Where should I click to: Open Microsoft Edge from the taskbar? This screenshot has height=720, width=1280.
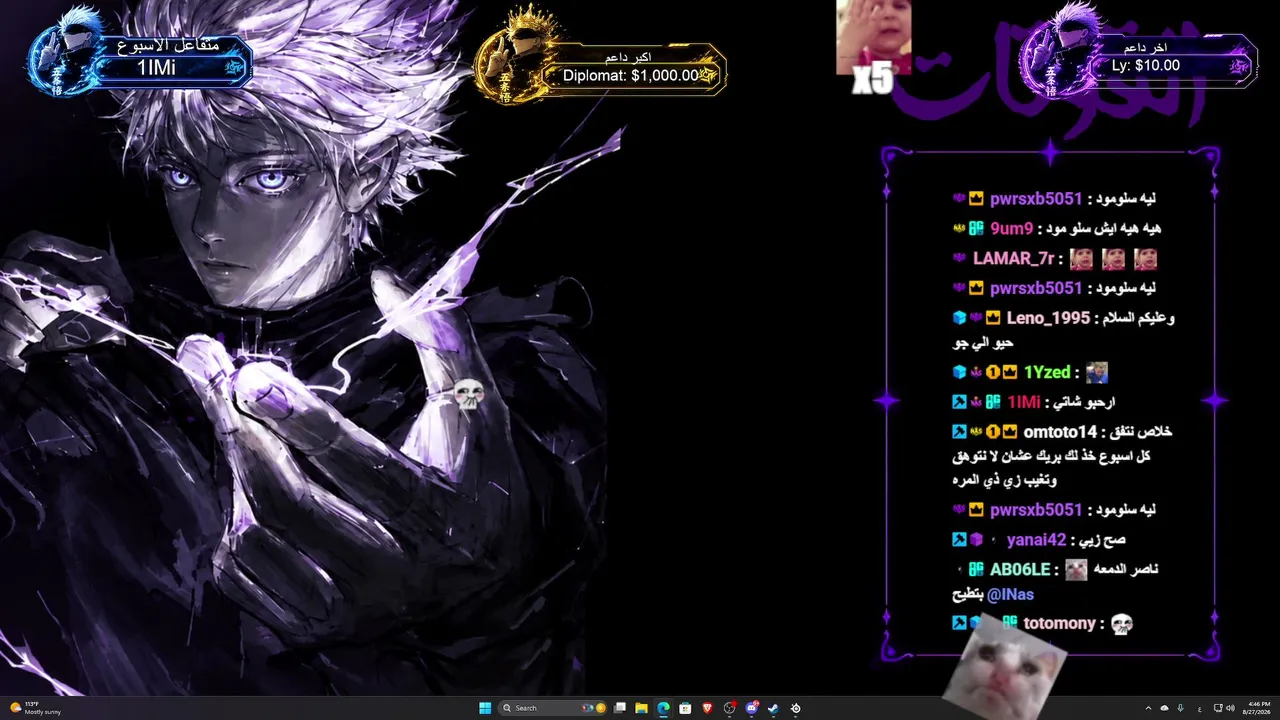pyautogui.click(x=663, y=708)
